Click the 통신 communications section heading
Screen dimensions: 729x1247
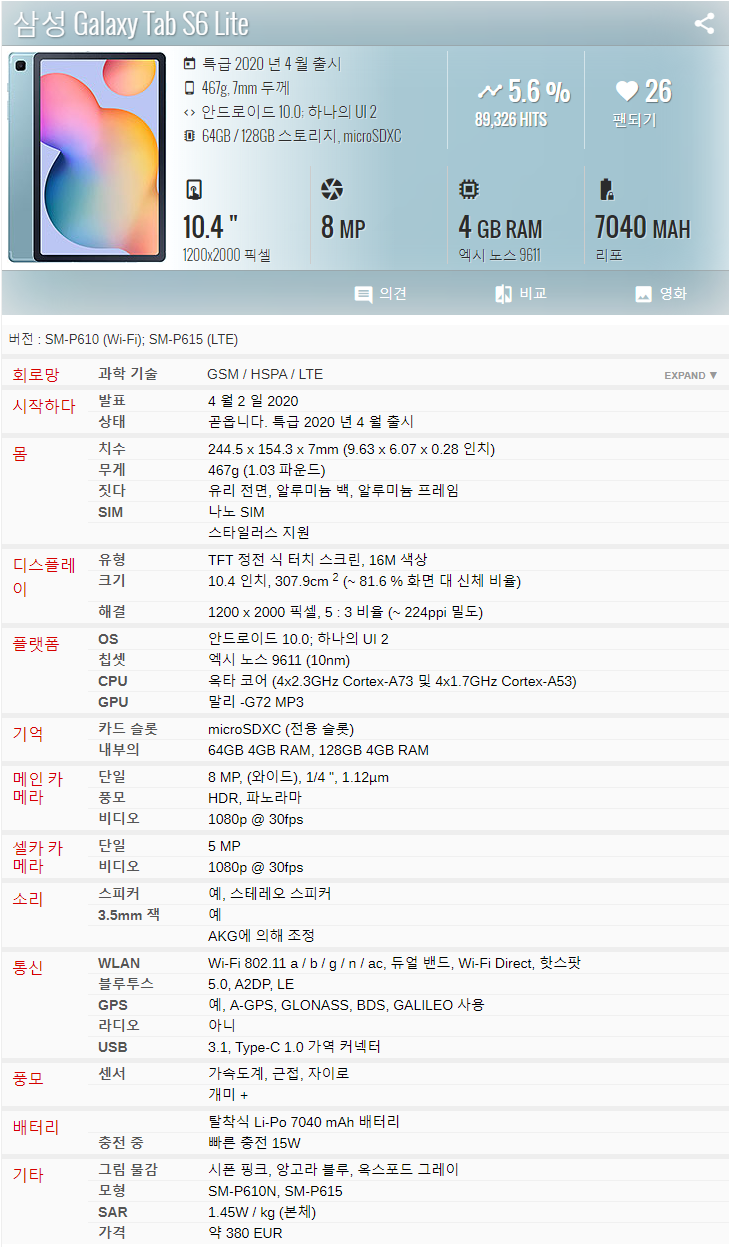[28, 968]
